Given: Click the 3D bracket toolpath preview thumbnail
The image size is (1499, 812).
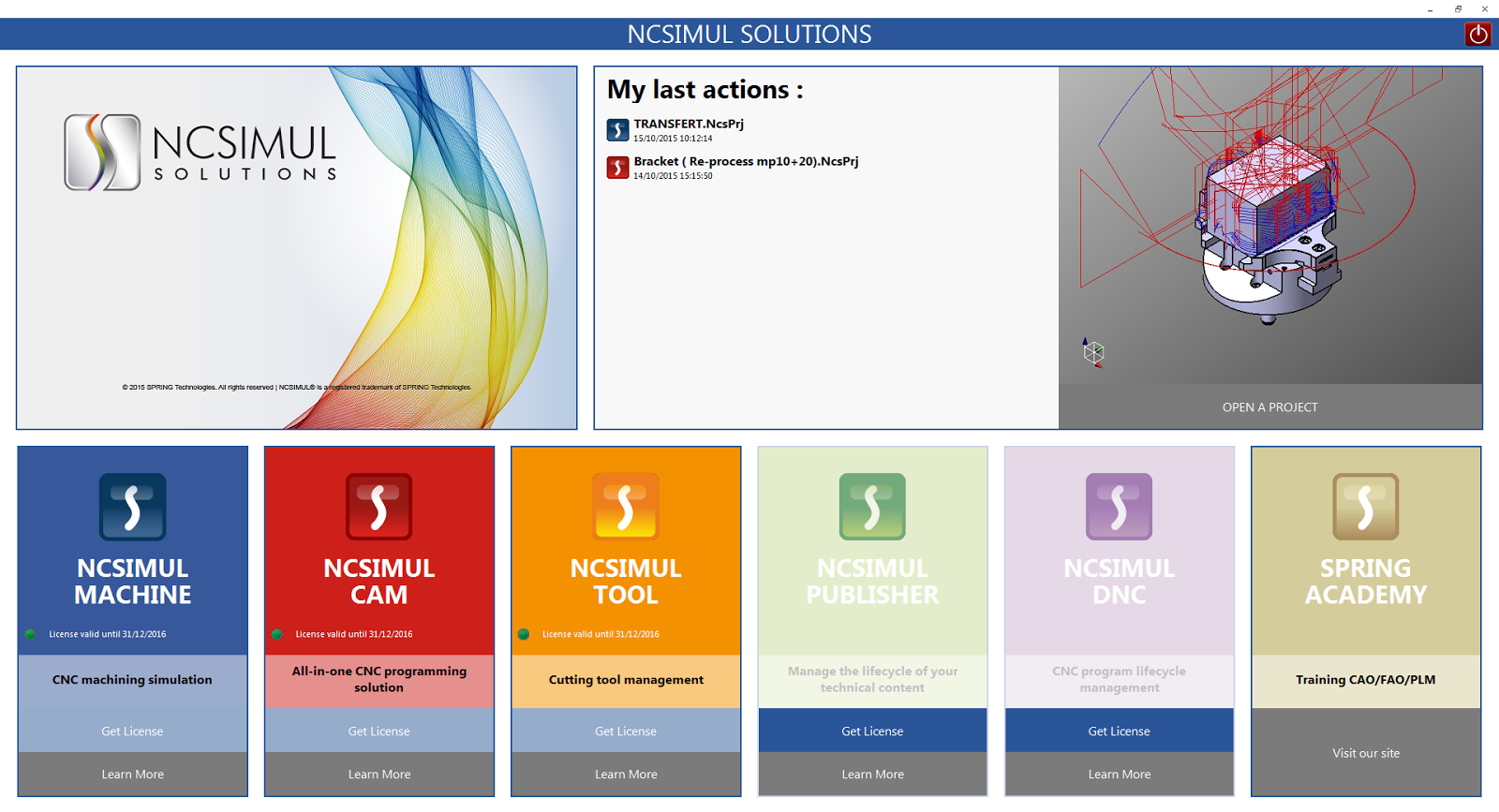Looking at the screenshot, I should [x=1270, y=226].
